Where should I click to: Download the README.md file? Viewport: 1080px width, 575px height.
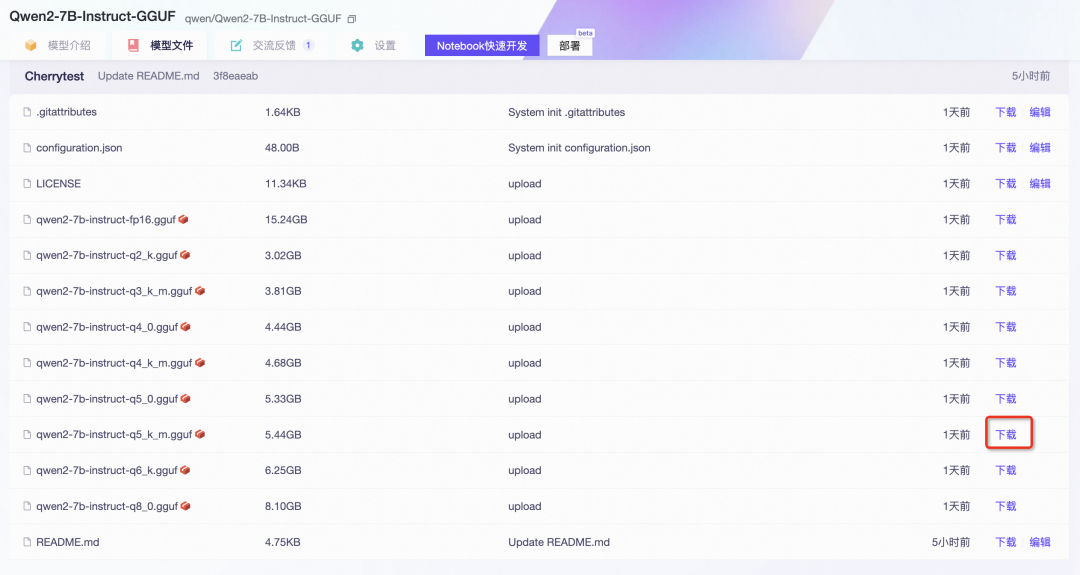pyautogui.click(x=1006, y=543)
